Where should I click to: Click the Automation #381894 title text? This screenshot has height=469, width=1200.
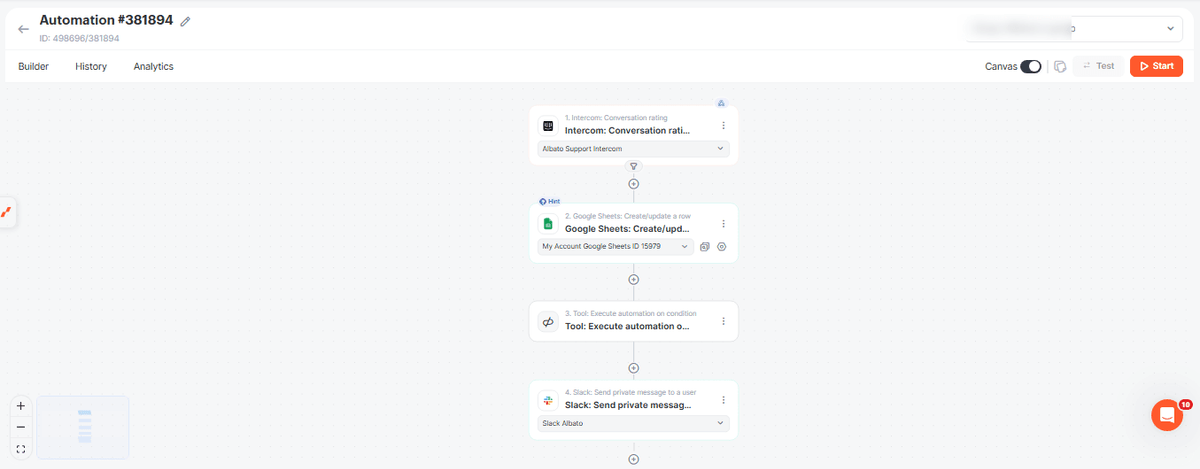pyautogui.click(x=106, y=20)
